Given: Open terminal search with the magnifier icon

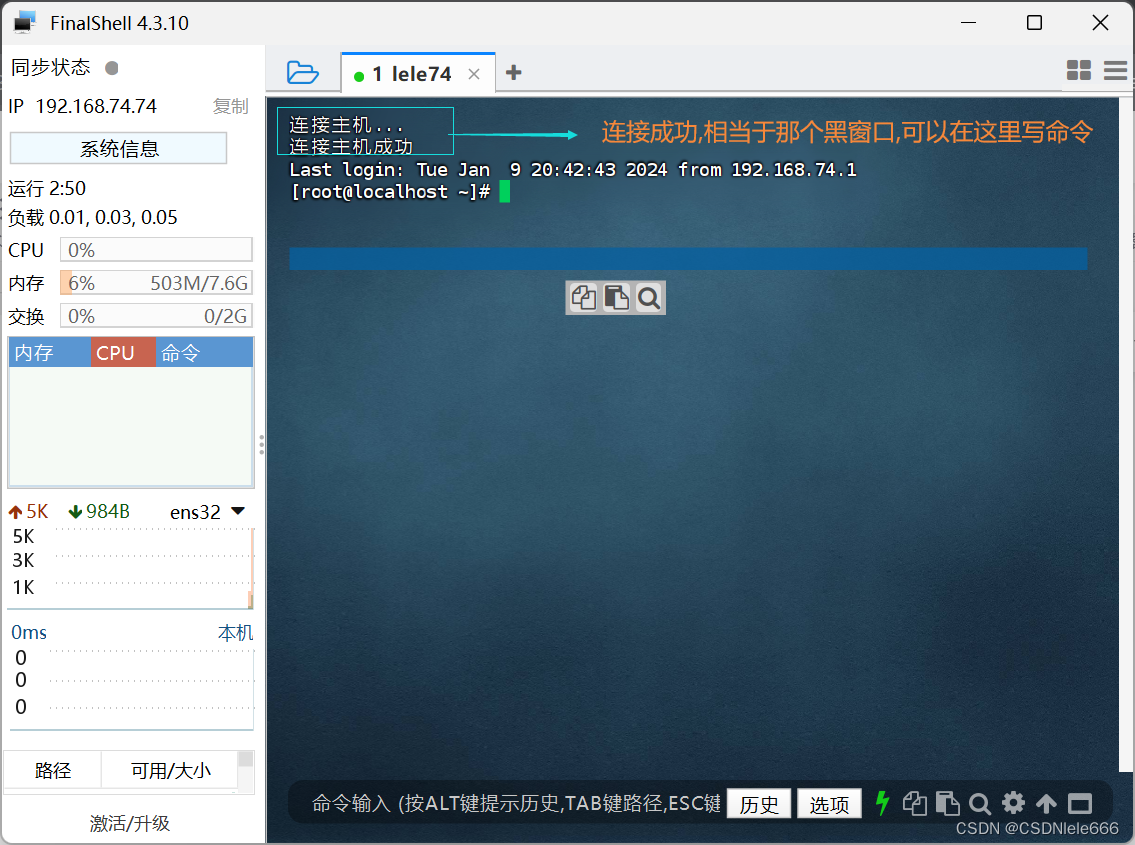Looking at the screenshot, I should point(980,803).
